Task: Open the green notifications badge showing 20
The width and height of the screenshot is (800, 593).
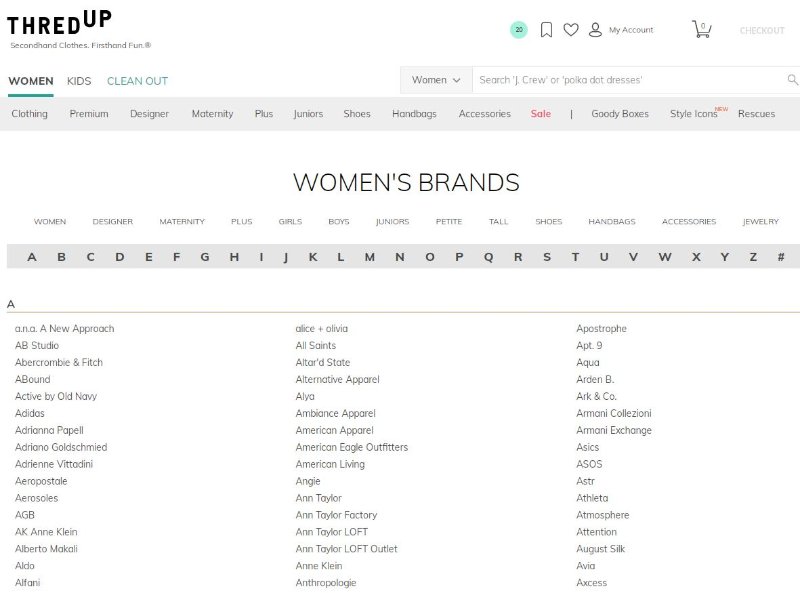Action: (x=519, y=30)
